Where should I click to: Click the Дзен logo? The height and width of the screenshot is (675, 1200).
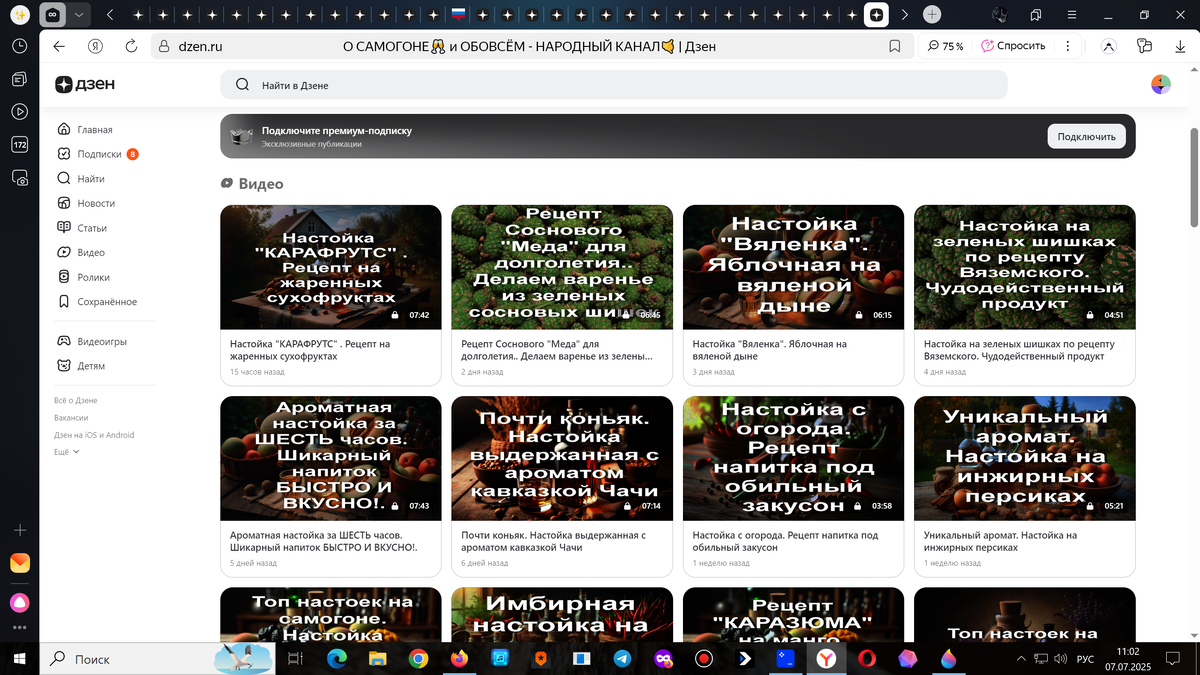(85, 85)
